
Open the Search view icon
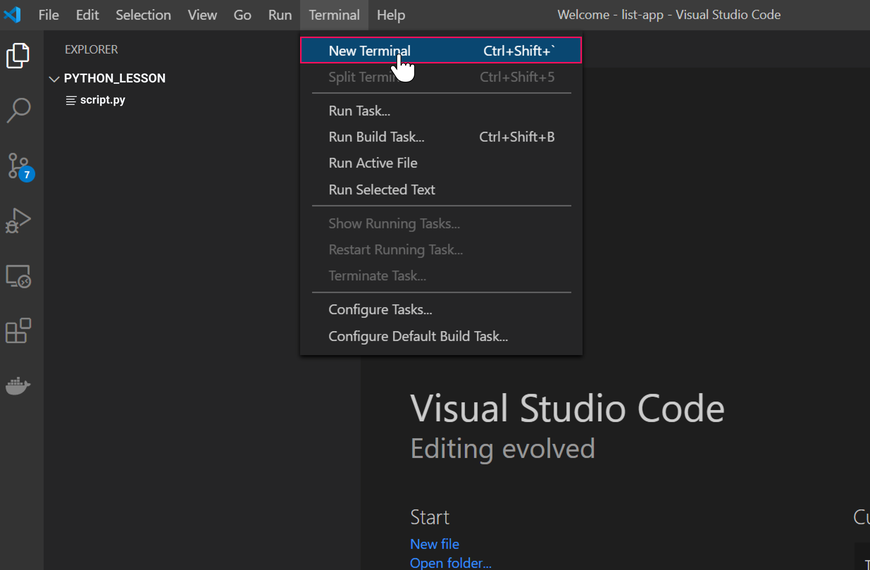pyautogui.click(x=18, y=110)
